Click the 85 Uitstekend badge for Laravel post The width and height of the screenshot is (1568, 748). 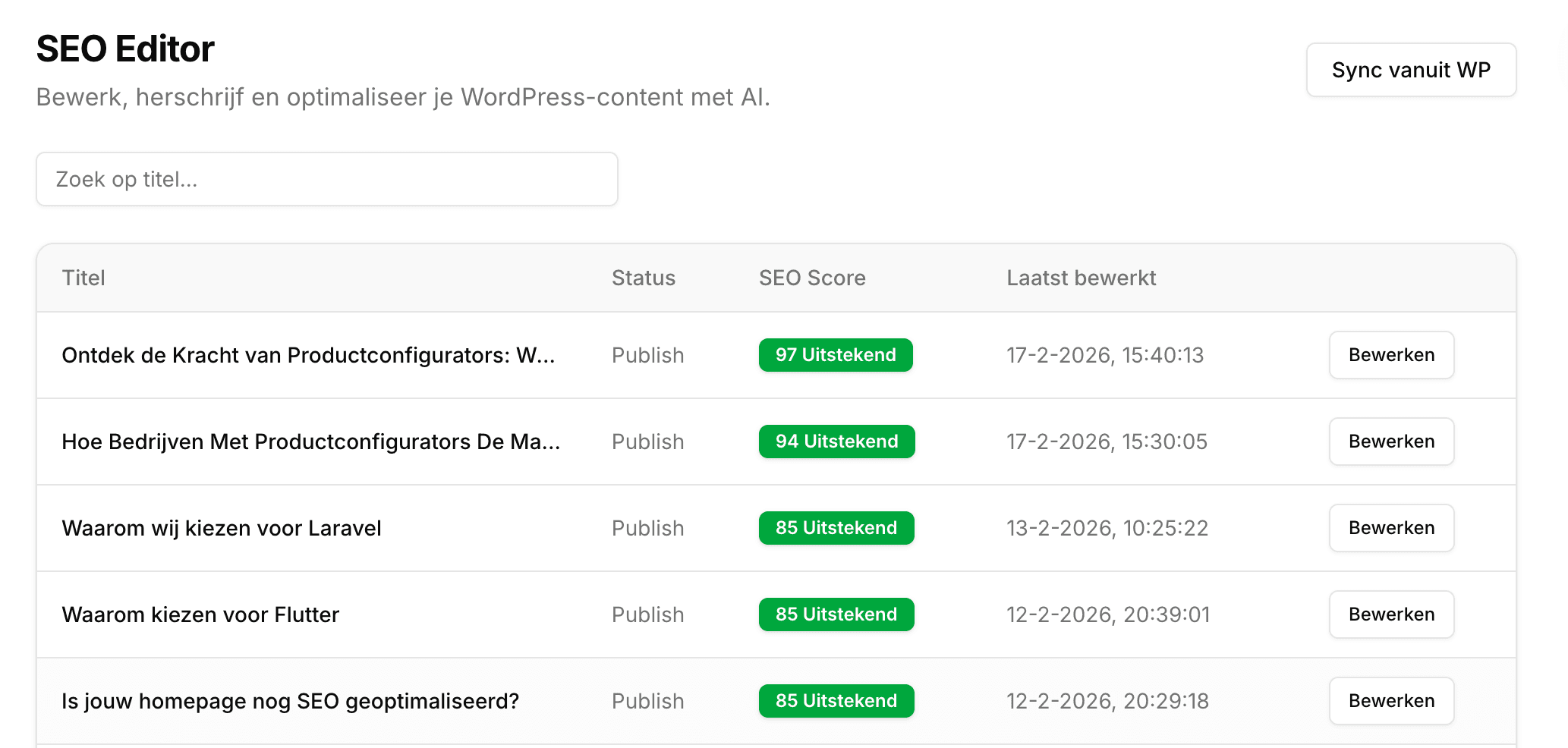836,528
